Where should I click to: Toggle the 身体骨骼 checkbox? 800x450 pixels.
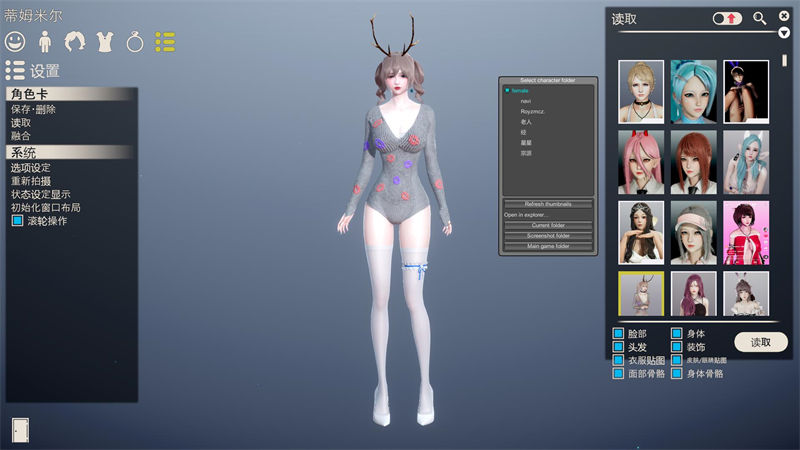tap(677, 374)
